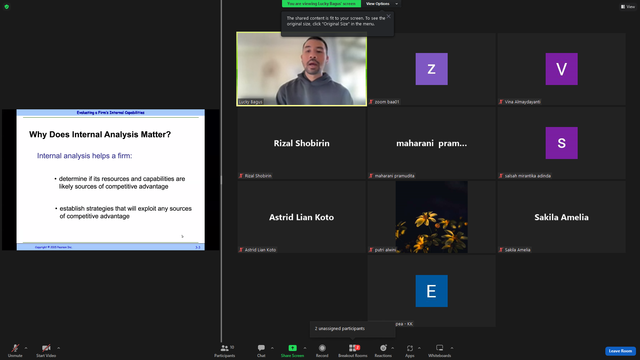Open the Participants panel
This screenshot has width=640, height=360.
point(224,350)
